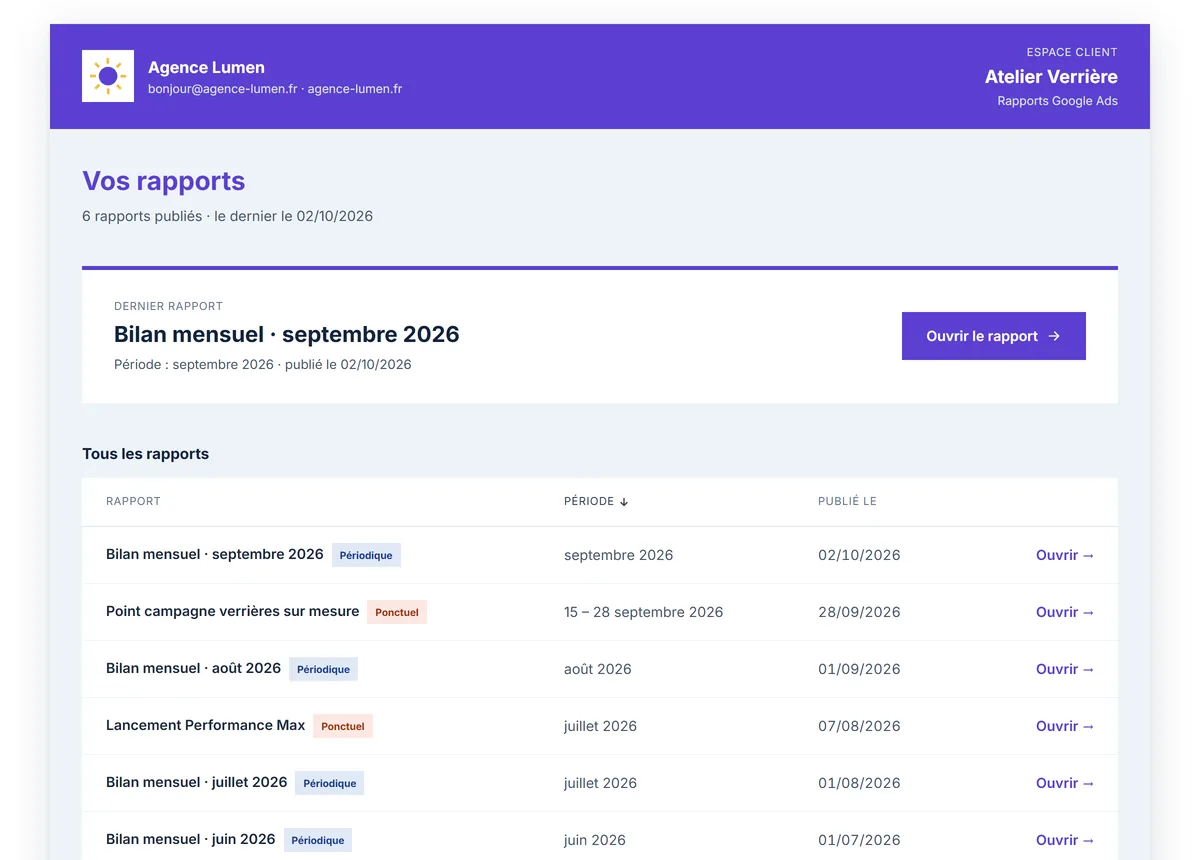Click the 'Périodique' badge on the septembre row

366,555
